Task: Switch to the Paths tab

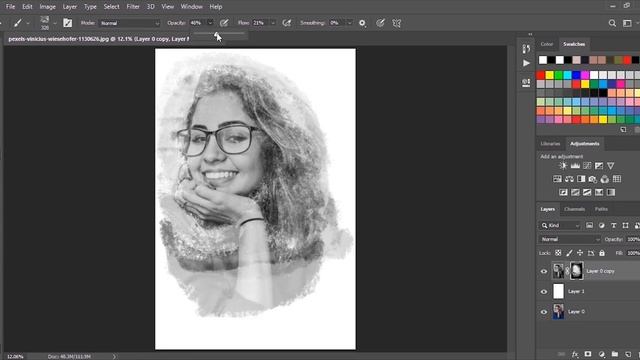Action: (601, 209)
